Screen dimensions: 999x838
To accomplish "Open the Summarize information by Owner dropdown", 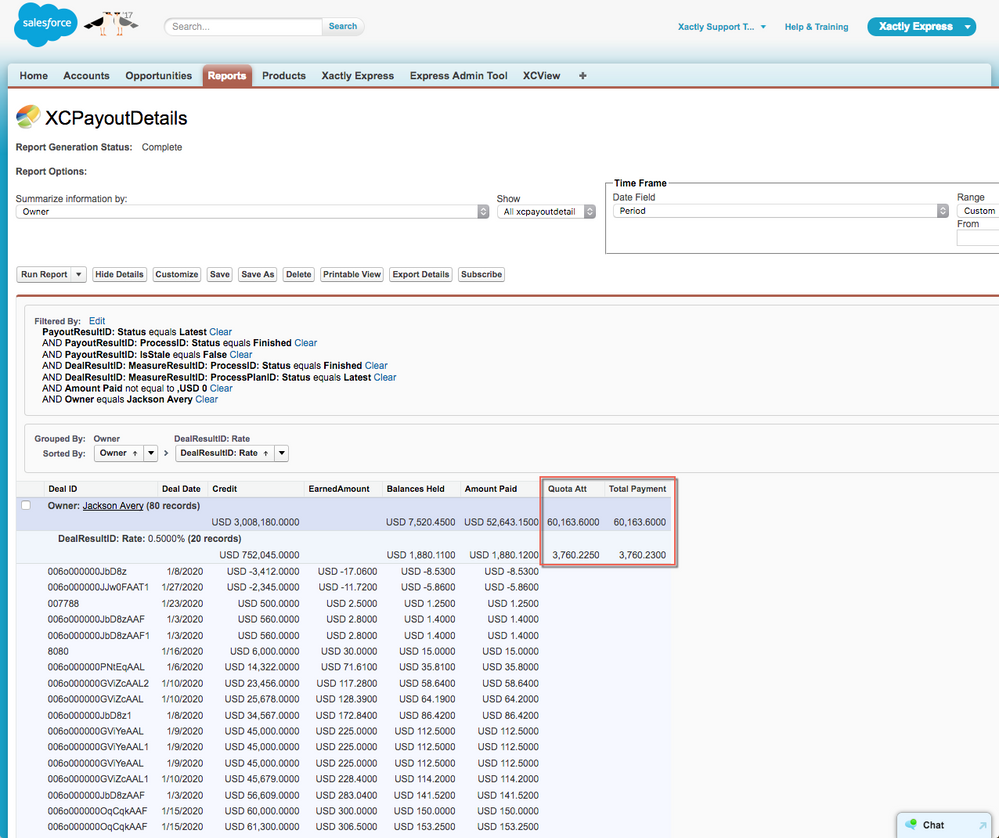I will [252, 212].
